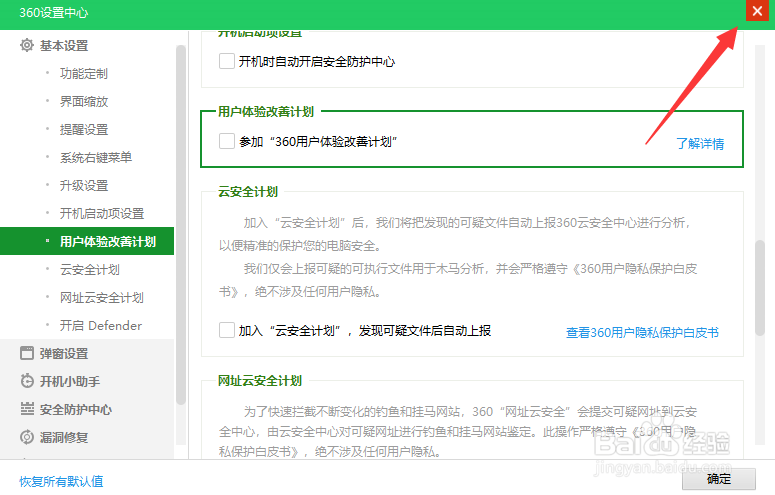Click the sidebar vertical scrollbar
775x495 pixels.
click(x=181, y=225)
